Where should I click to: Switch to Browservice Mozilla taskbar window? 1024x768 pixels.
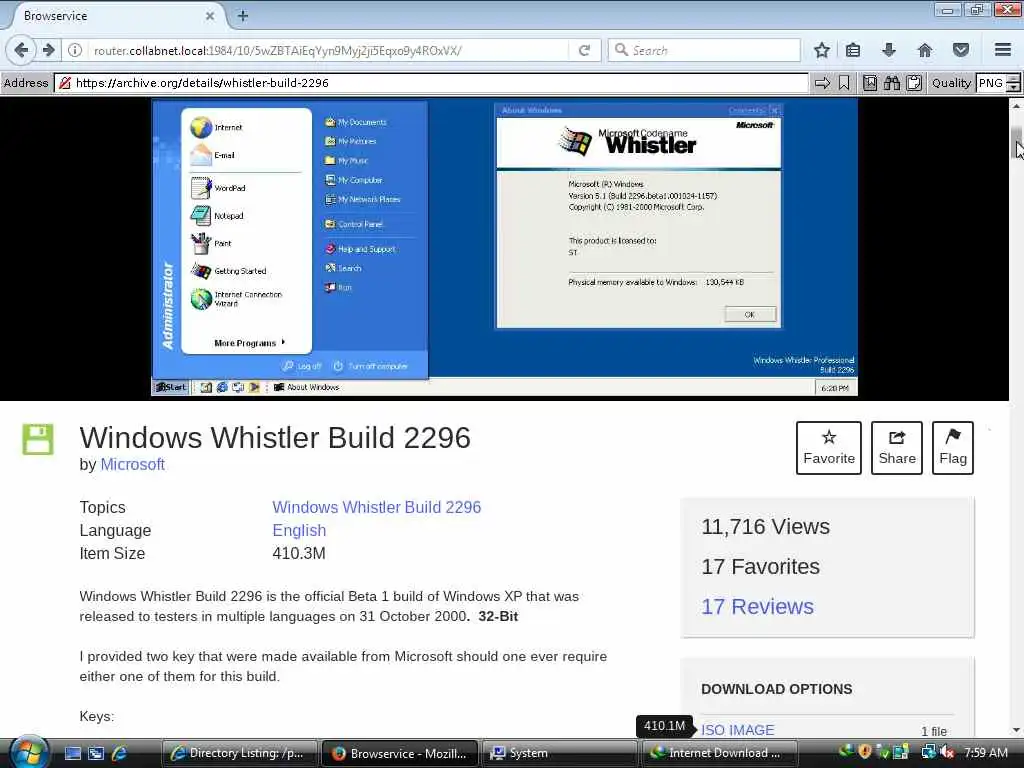[x=400, y=753]
